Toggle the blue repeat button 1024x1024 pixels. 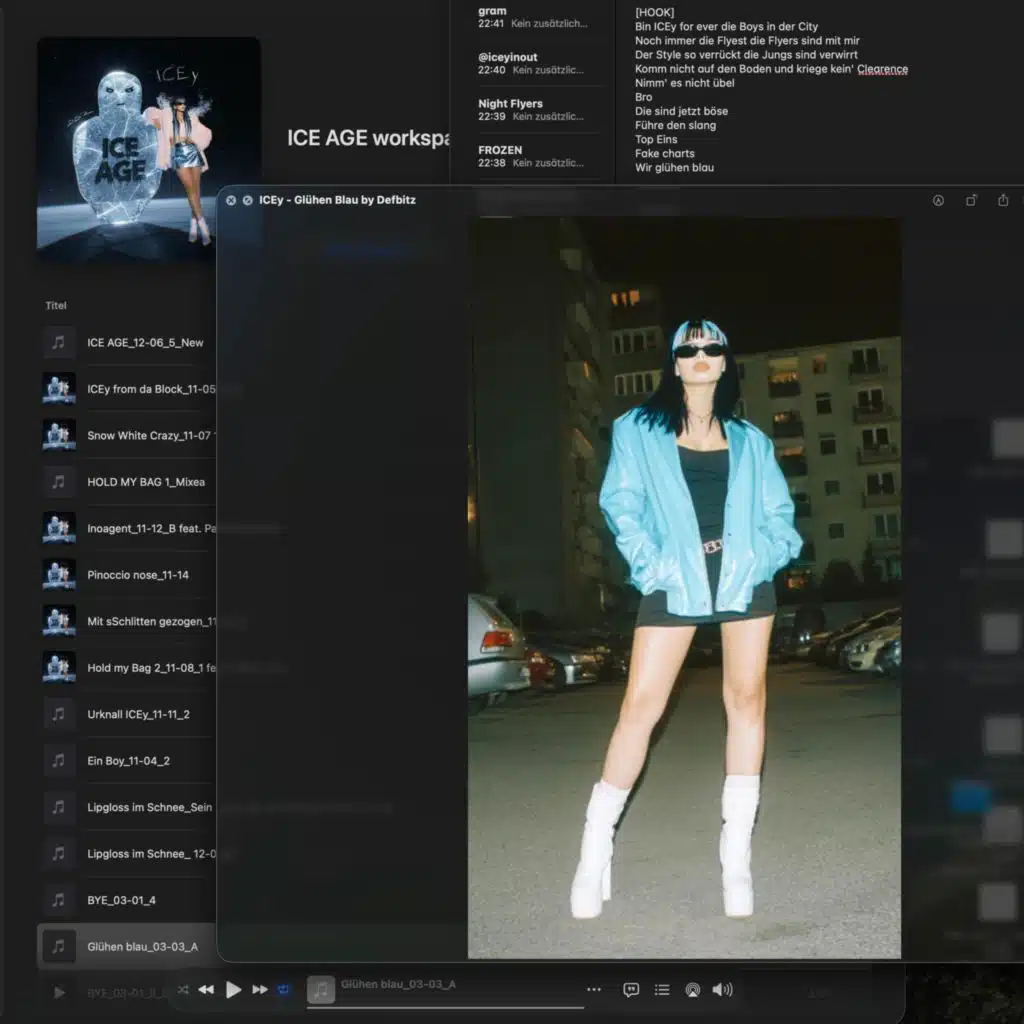[x=284, y=989]
